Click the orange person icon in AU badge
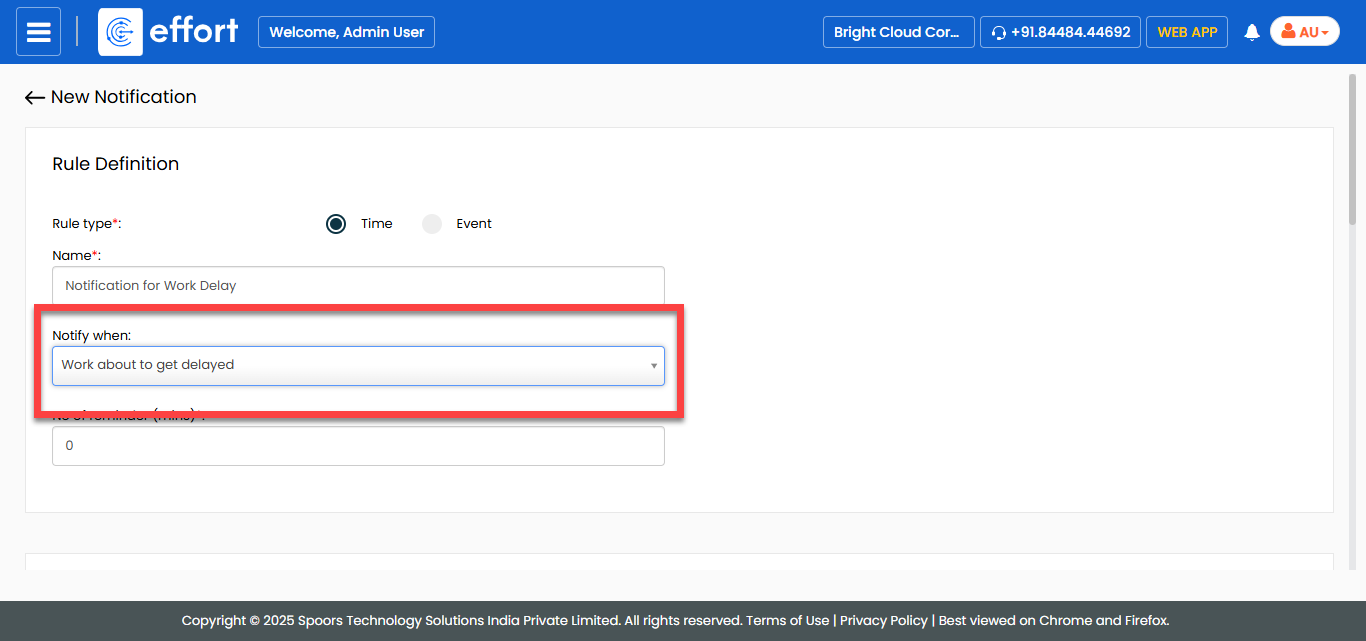The image size is (1366, 641). coord(1288,32)
